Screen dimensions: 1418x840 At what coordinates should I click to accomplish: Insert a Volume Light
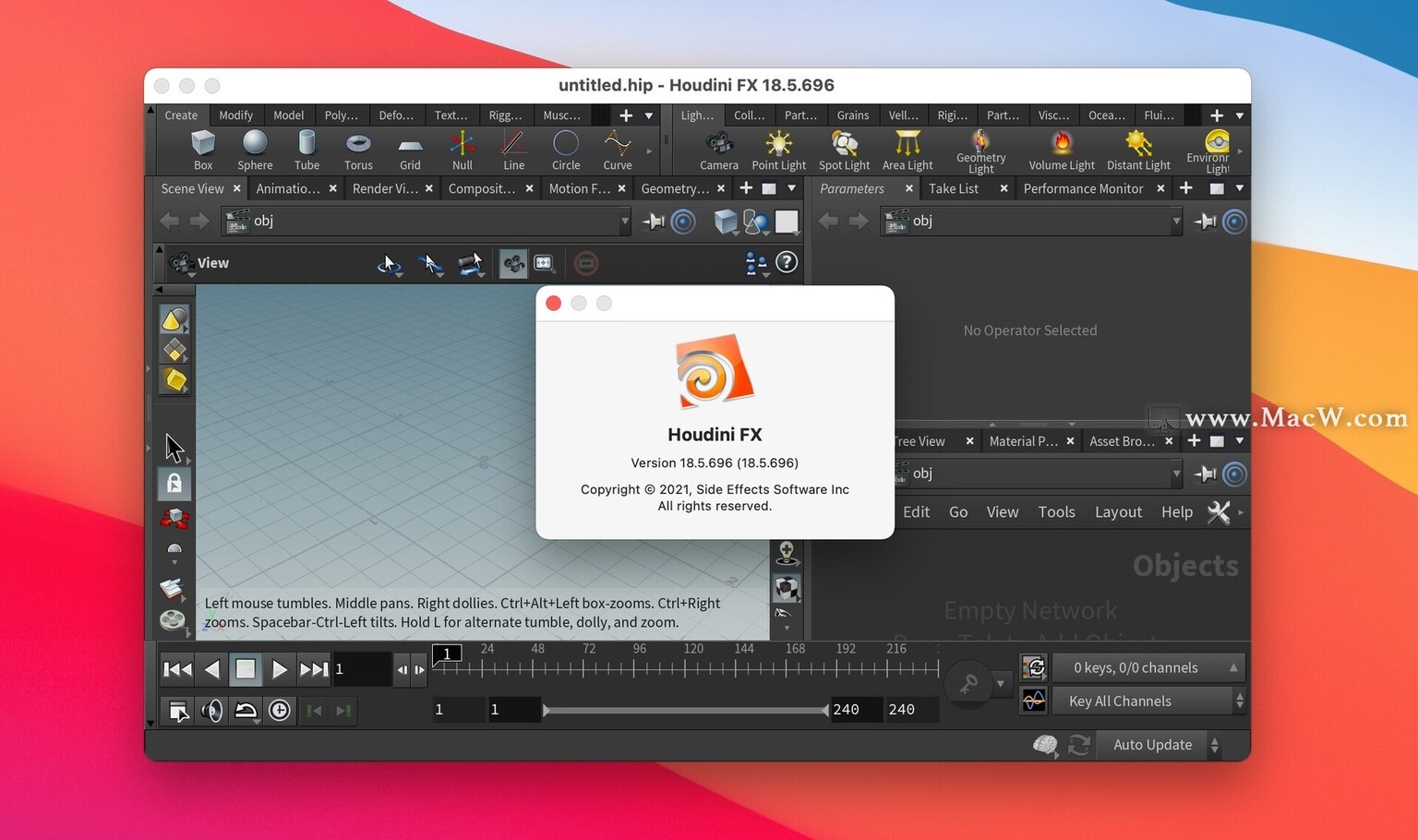[x=1062, y=150]
